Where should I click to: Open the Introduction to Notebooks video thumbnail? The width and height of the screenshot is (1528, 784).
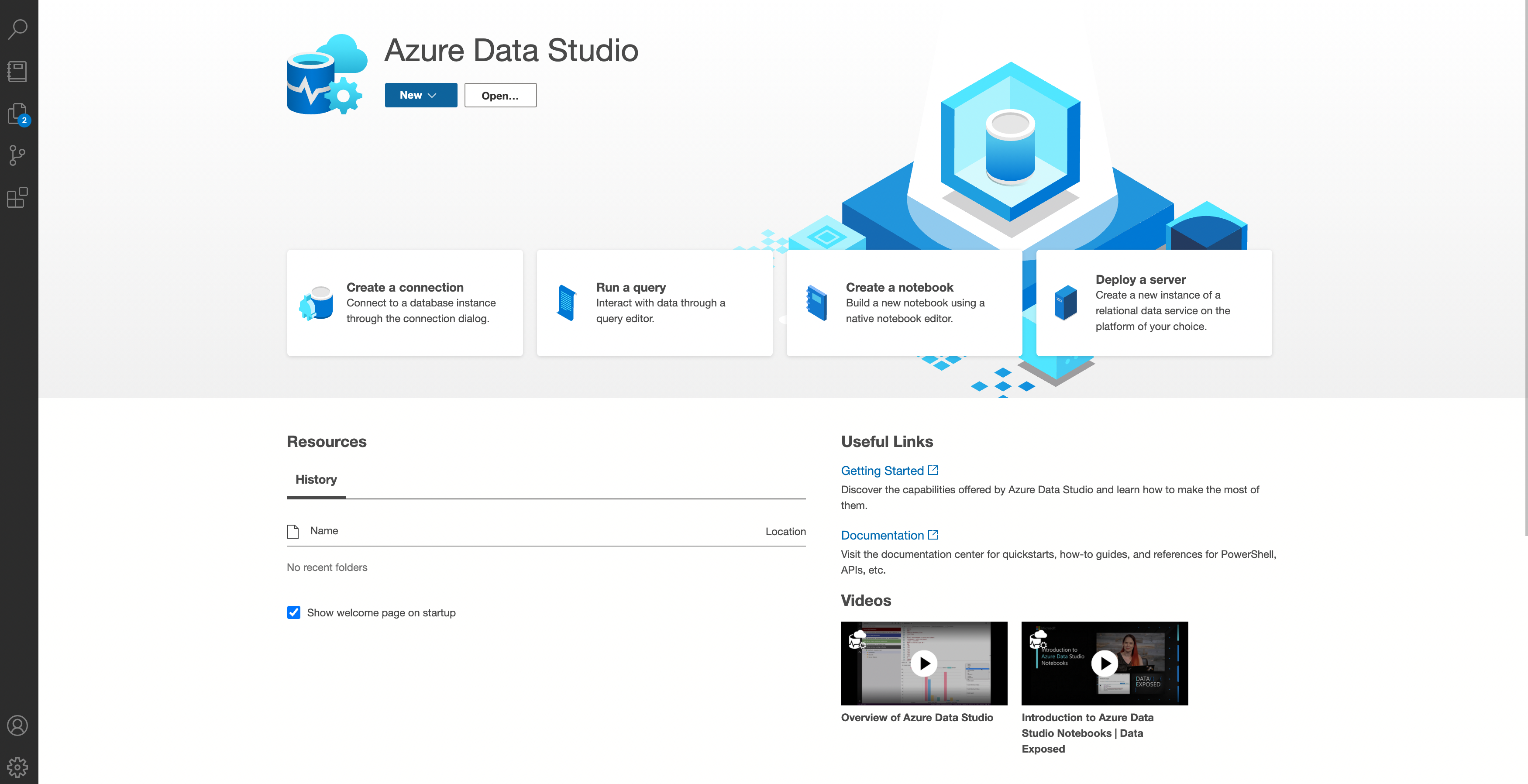(x=1105, y=664)
